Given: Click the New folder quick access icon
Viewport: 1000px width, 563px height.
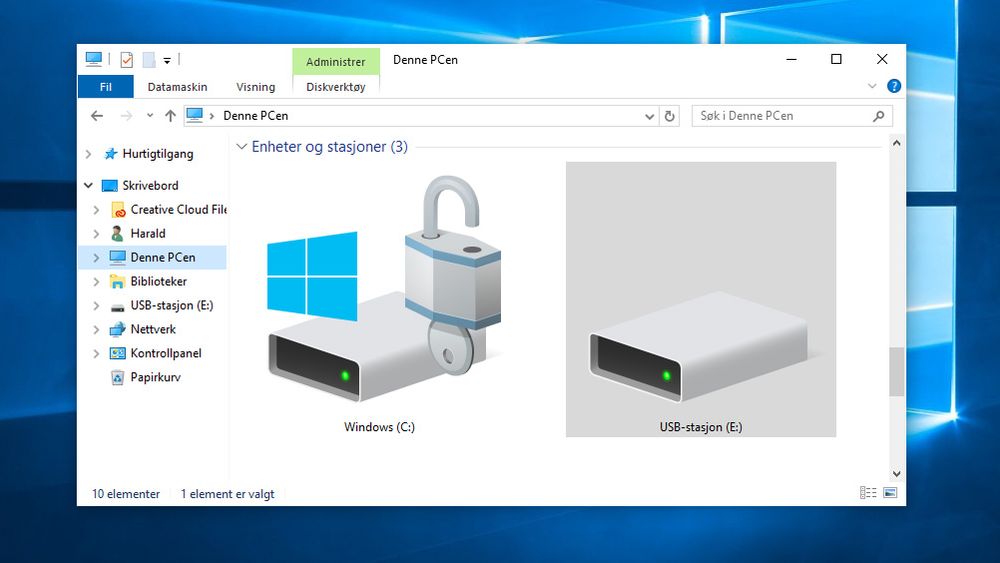Looking at the screenshot, I should coord(149,60).
